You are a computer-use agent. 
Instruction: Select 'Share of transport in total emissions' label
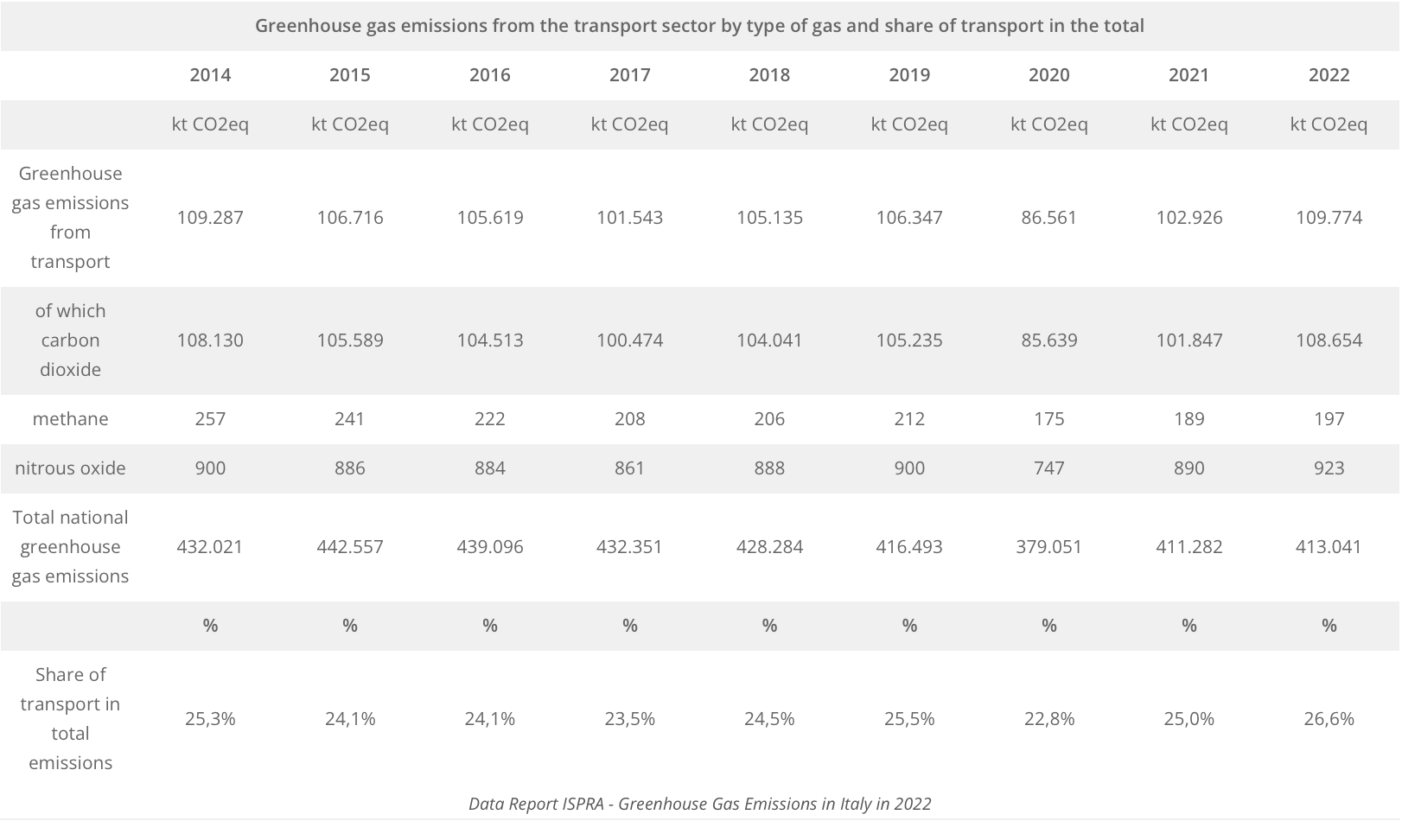click(70, 718)
